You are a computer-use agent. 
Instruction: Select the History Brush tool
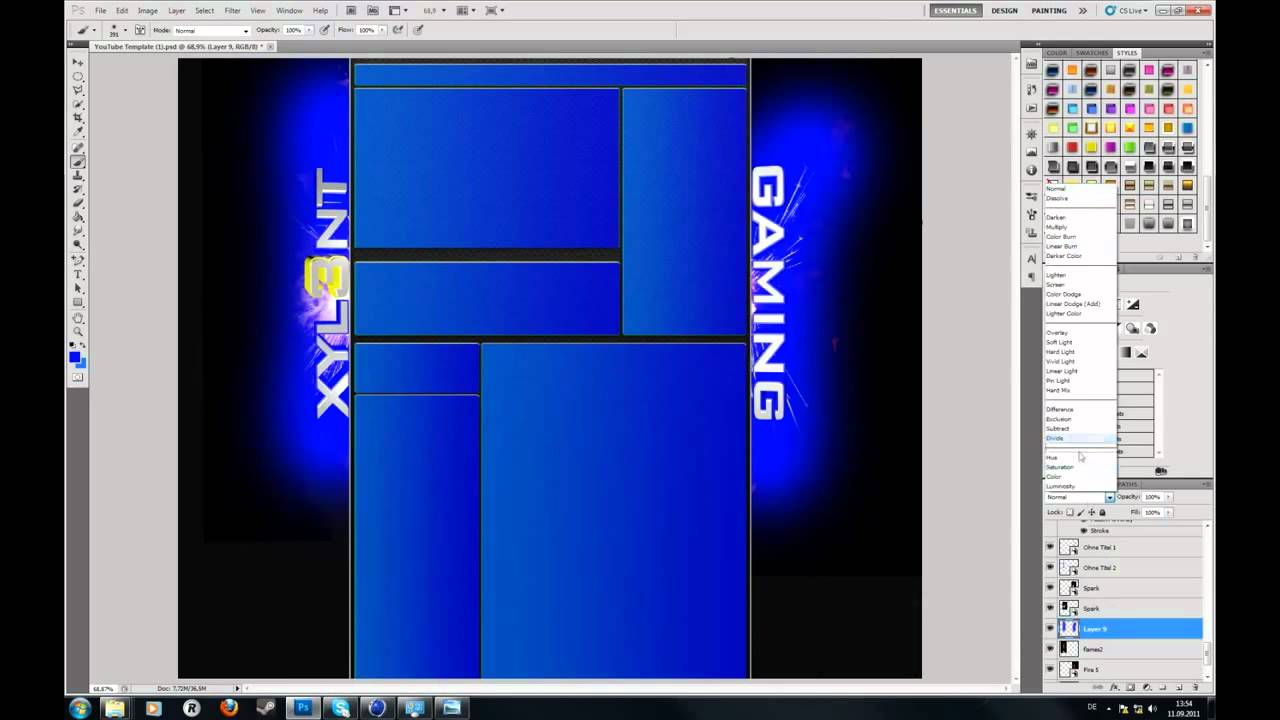[x=78, y=189]
